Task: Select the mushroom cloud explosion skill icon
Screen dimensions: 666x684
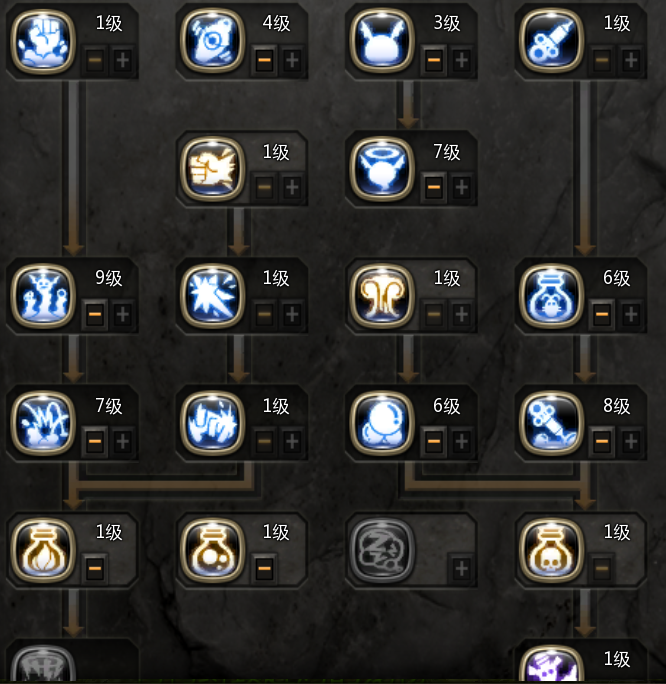Action: coord(382,296)
